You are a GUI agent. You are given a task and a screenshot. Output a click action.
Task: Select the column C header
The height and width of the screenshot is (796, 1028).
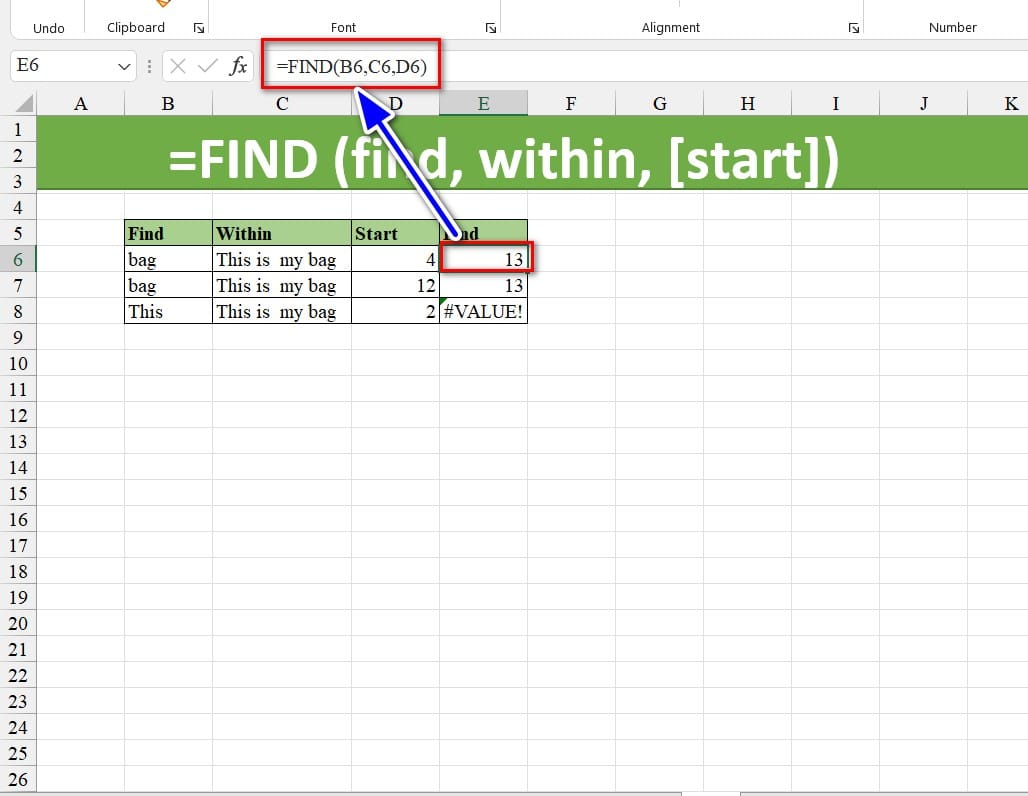coord(282,103)
